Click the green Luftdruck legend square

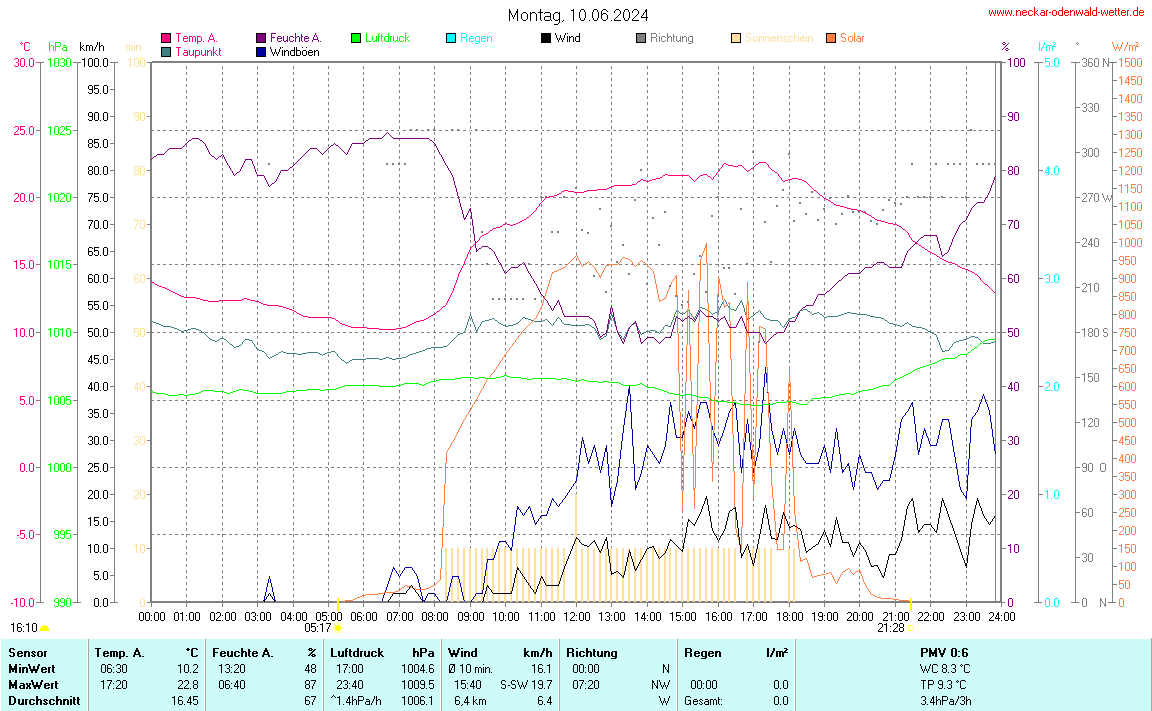(x=356, y=38)
